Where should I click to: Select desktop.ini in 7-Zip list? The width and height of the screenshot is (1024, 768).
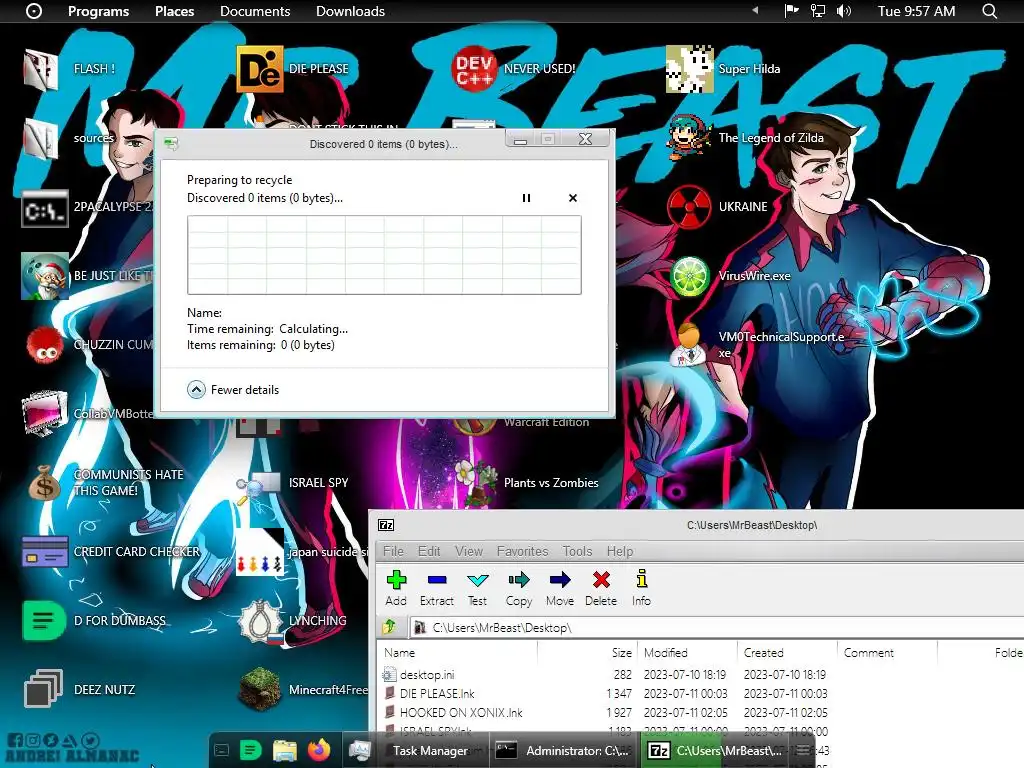(x=427, y=675)
